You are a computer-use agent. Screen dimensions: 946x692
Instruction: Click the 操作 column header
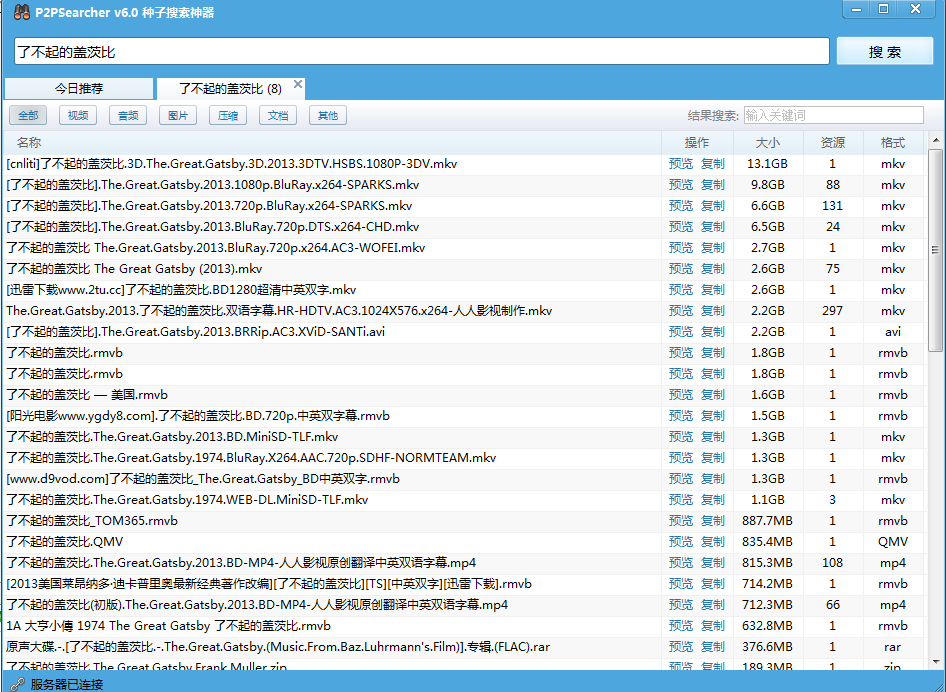[x=697, y=142]
